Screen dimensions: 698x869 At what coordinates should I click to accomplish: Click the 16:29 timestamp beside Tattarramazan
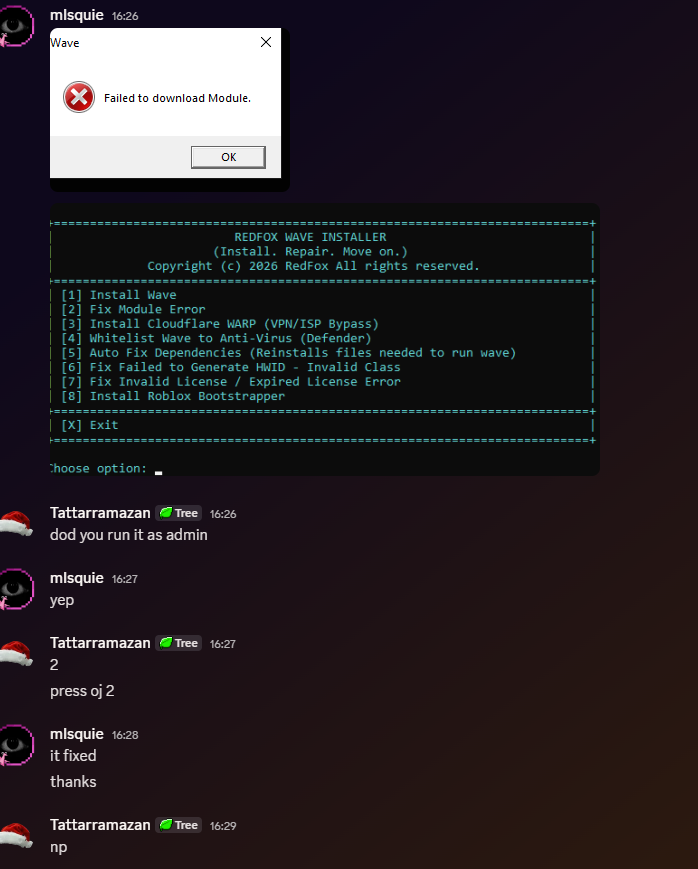pyautogui.click(x=223, y=826)
